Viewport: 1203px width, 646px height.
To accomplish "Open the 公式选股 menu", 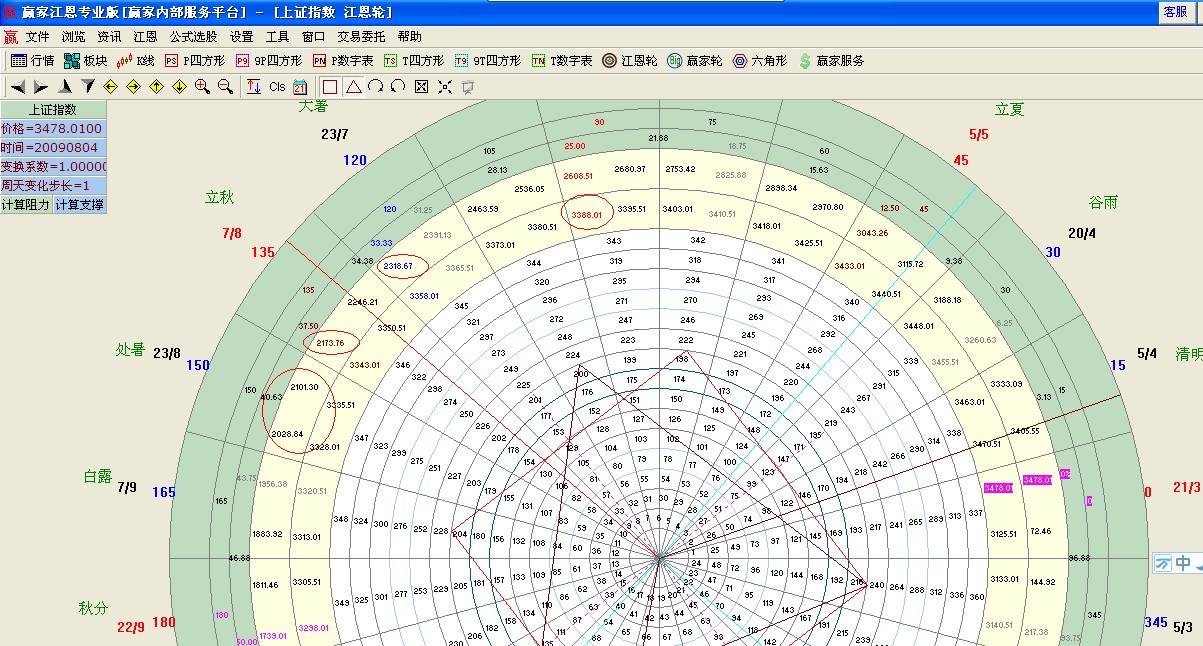I will pyautogui.click(x=192, y=36).
